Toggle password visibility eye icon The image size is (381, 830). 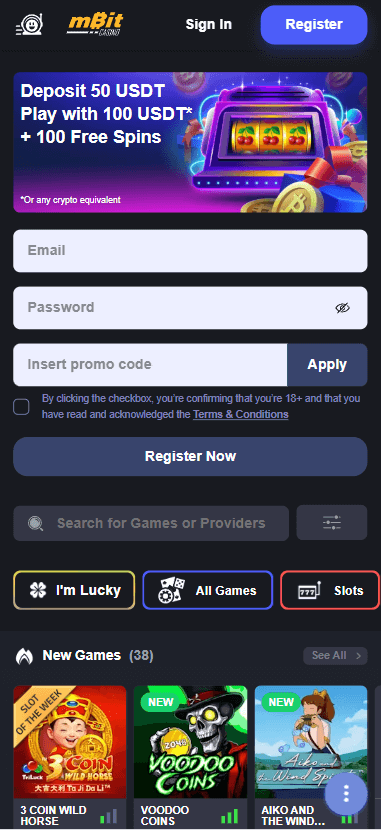(x=343, y=308)
